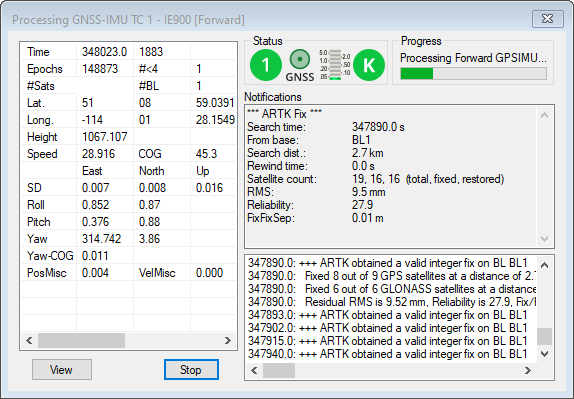Select the 347915.0 ARTK valid fix log line
The height and width of the screenshot is (399, 574).
coord(387,341)
